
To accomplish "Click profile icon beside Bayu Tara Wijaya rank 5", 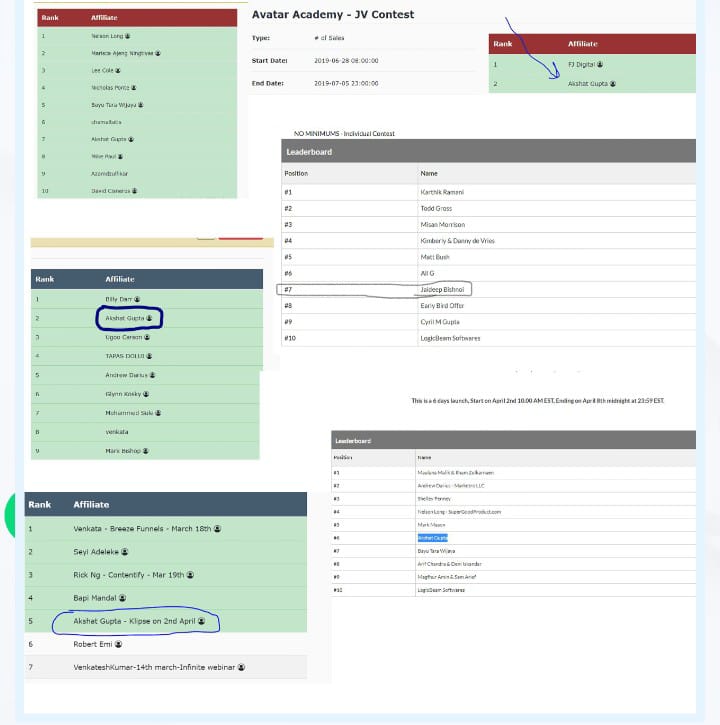I will (141, 105).
